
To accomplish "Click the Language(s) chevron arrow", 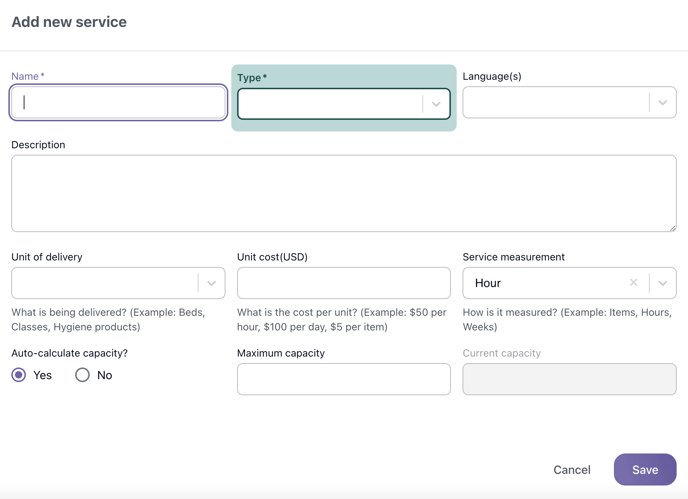I will tap(662, 102).
